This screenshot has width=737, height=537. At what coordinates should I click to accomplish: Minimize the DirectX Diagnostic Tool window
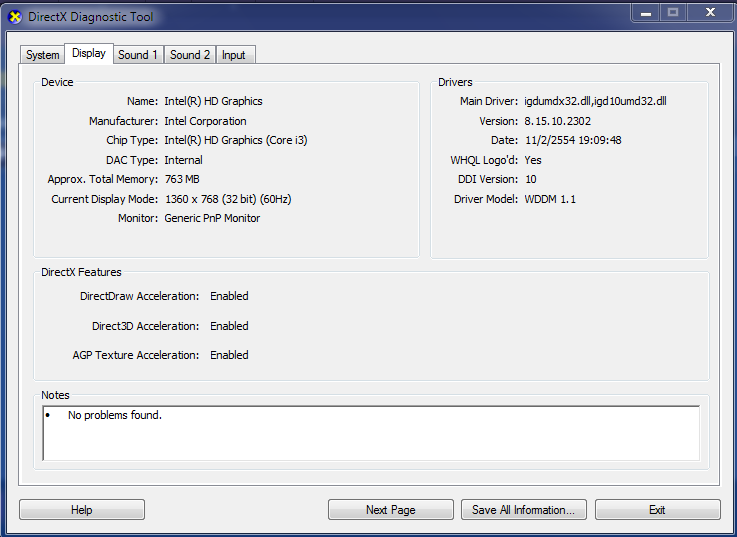[646, 13]
